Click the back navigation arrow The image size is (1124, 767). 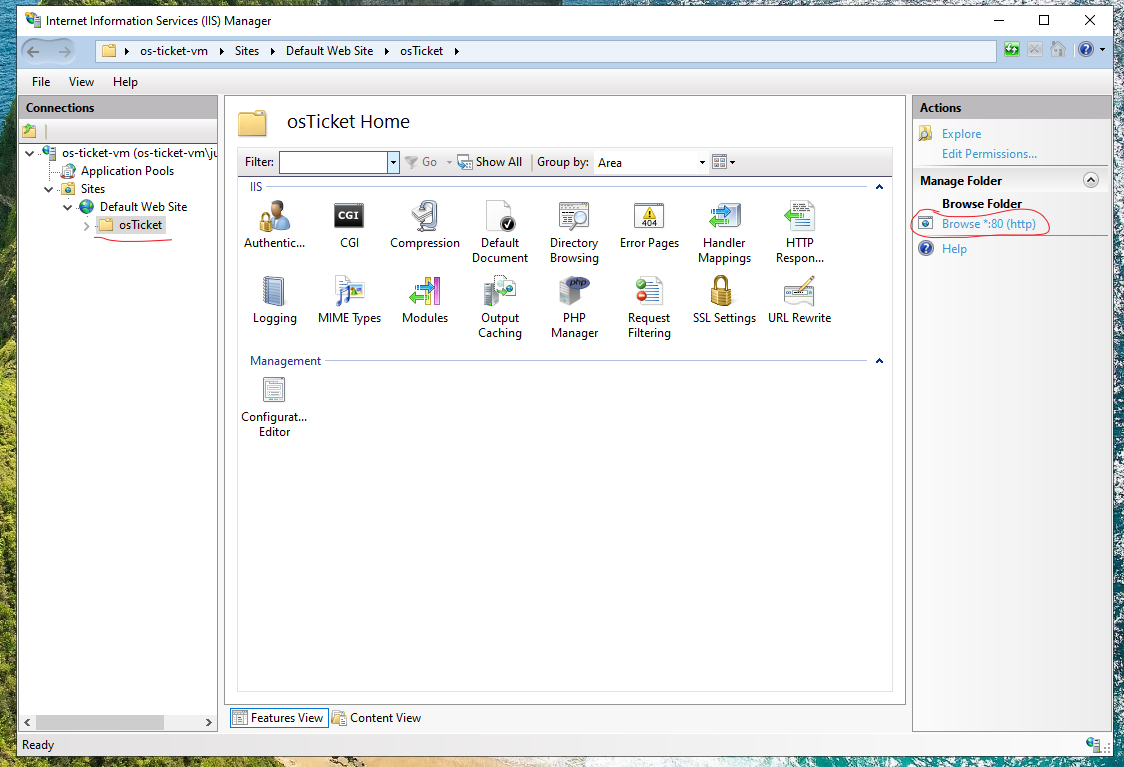(x=33, y=51)
